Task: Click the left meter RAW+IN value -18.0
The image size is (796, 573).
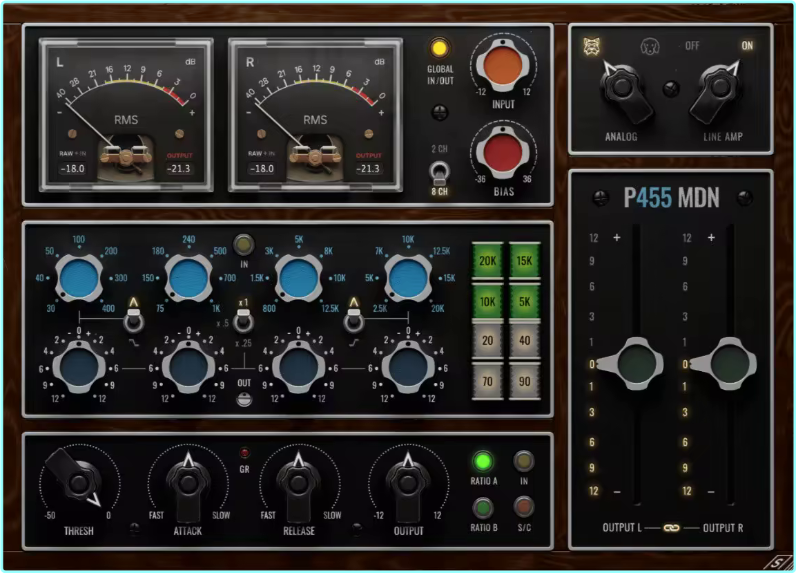Action: 72,168
